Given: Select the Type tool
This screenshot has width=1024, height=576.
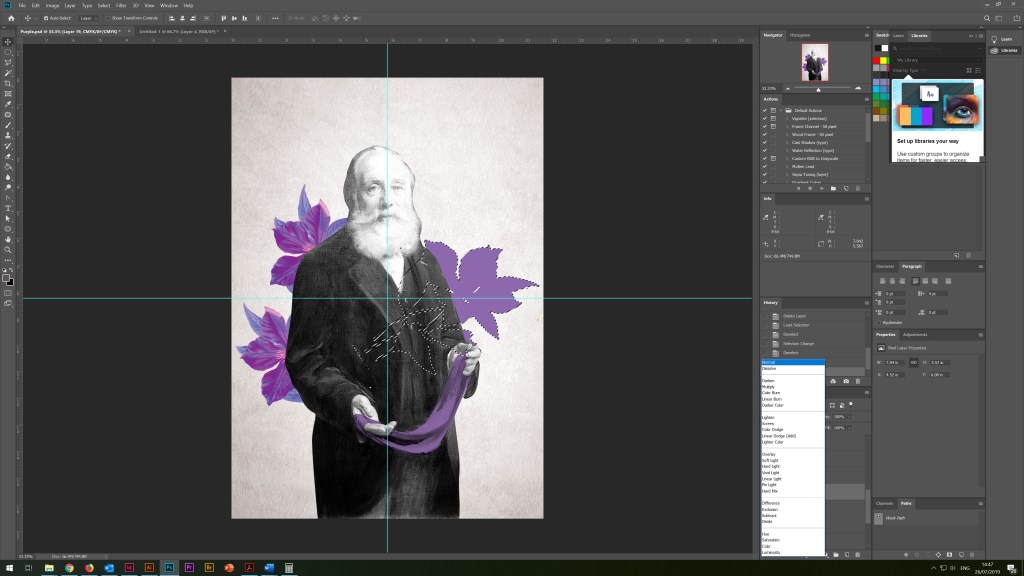Looking at the screenshot, I should coord(8,208).
